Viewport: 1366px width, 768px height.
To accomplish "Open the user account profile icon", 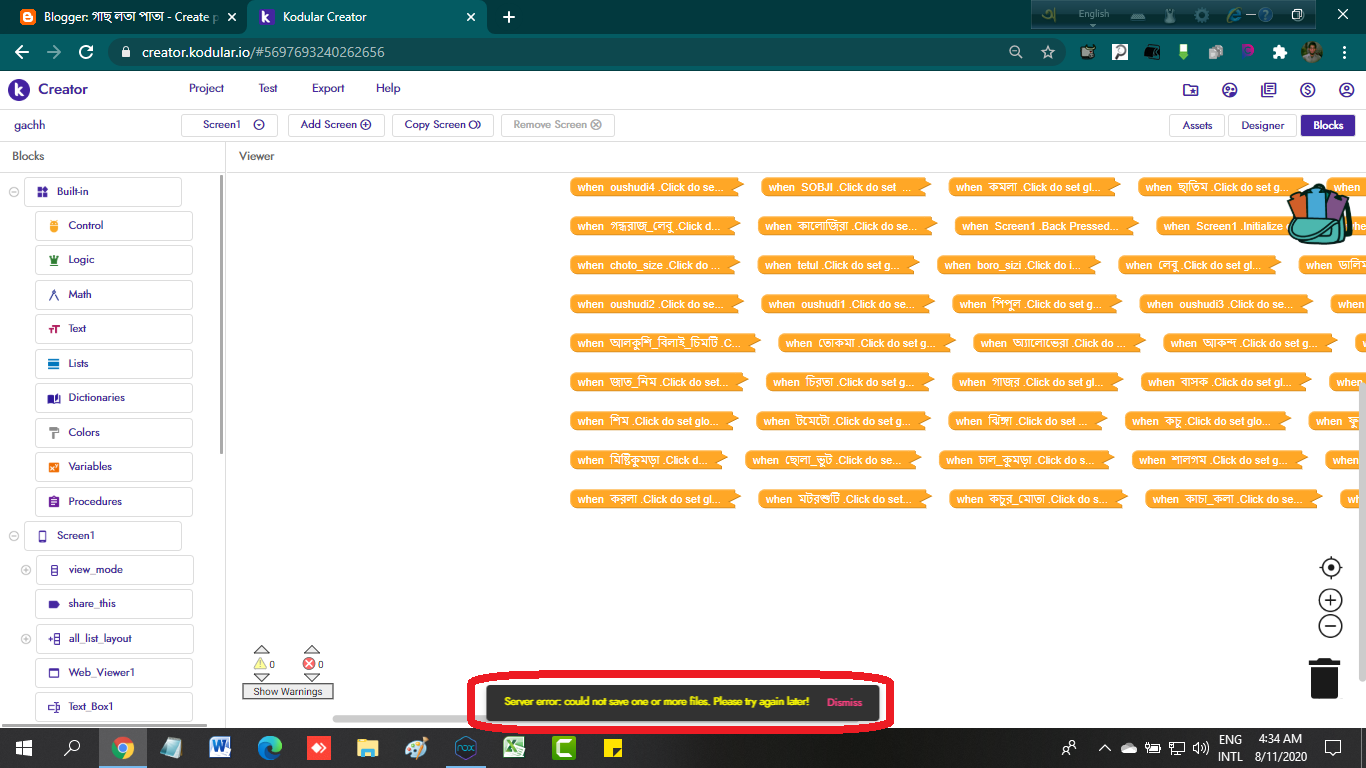I will [x=1346, y=90].
